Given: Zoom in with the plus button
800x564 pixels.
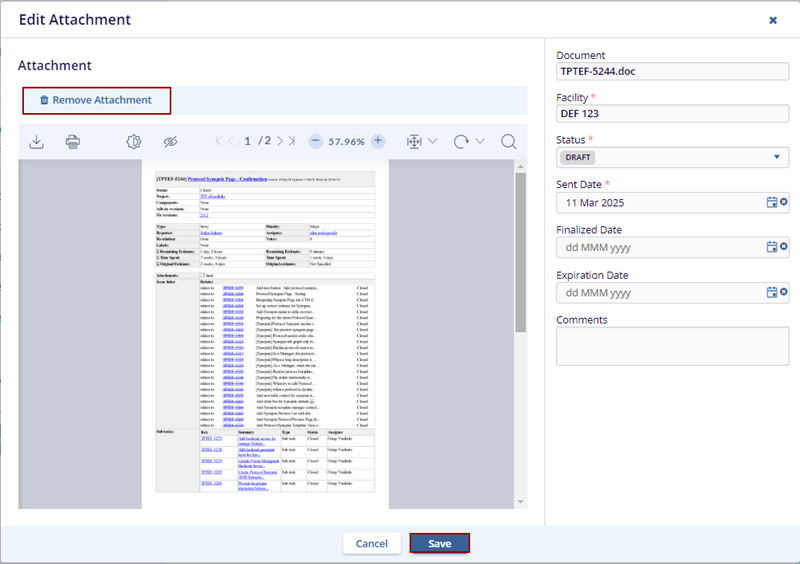Looking at the screenshot, I should point(378,142).
